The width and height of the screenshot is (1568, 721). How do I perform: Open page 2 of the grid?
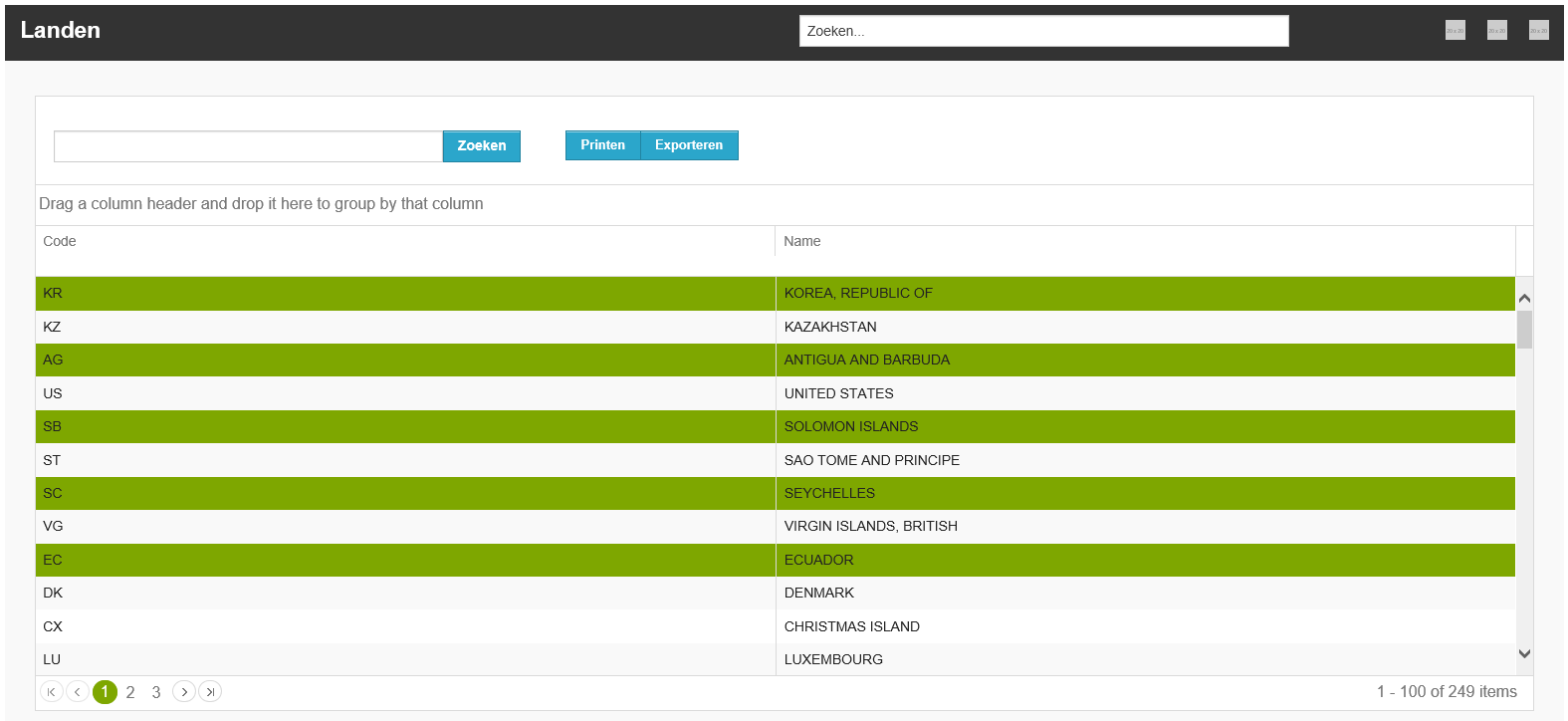(130, 692)
